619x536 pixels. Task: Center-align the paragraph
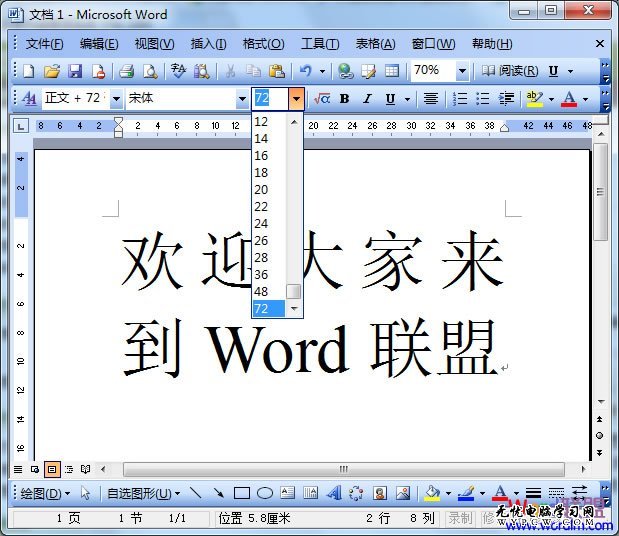(x=431, y=98)
